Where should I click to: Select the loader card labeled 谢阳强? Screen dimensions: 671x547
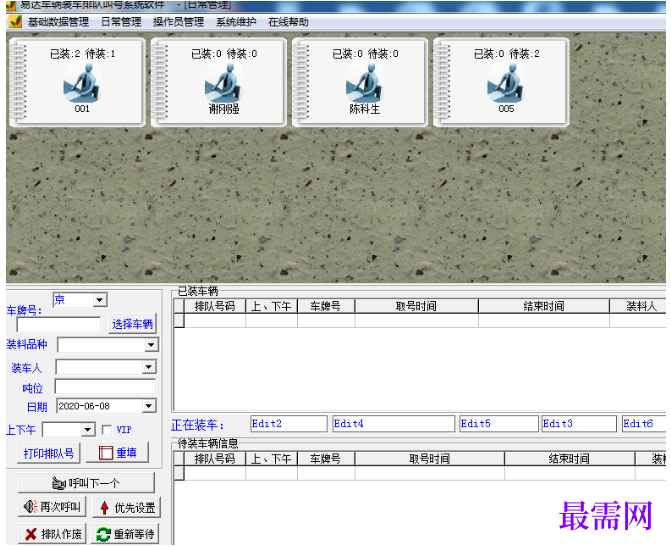pos(218,82)
